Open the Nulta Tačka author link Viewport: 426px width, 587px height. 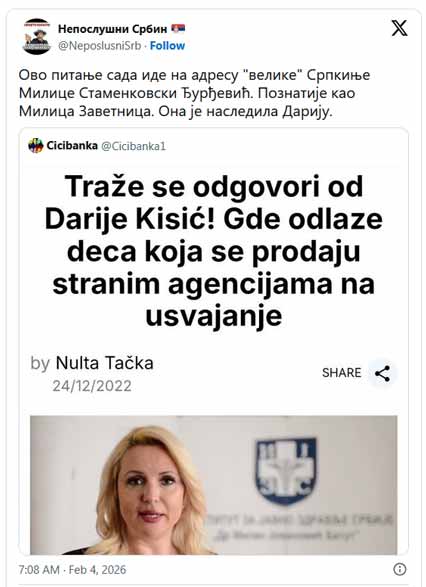(104, 363)
